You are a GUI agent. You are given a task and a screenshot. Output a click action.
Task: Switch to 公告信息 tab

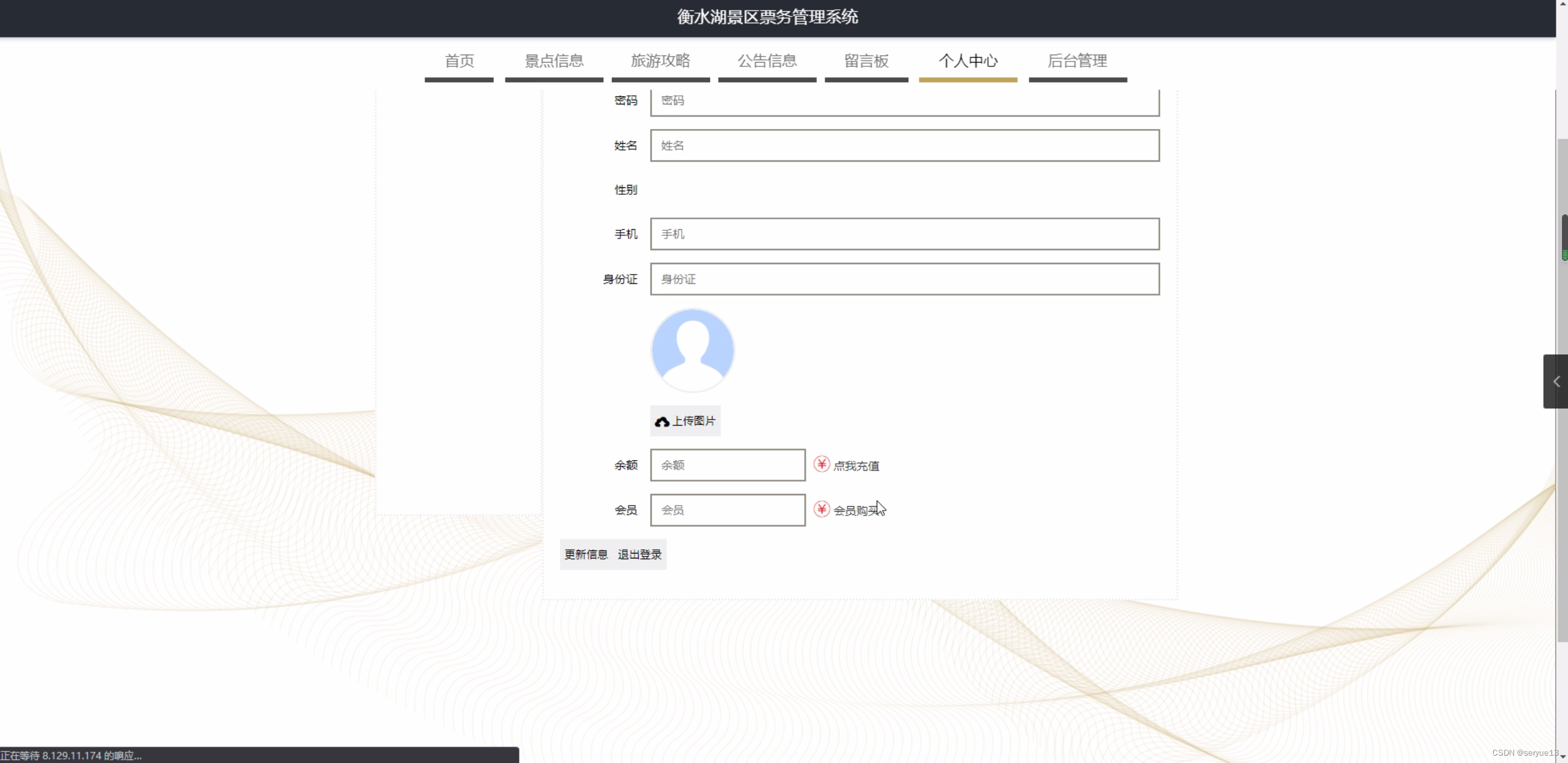click(x=766, y=61)
